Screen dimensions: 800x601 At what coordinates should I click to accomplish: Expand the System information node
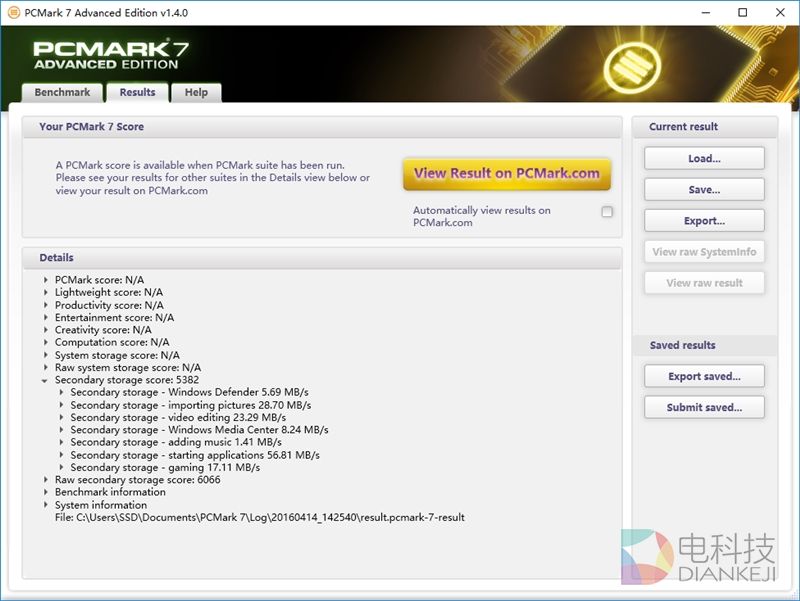click(x=45, y=505)
